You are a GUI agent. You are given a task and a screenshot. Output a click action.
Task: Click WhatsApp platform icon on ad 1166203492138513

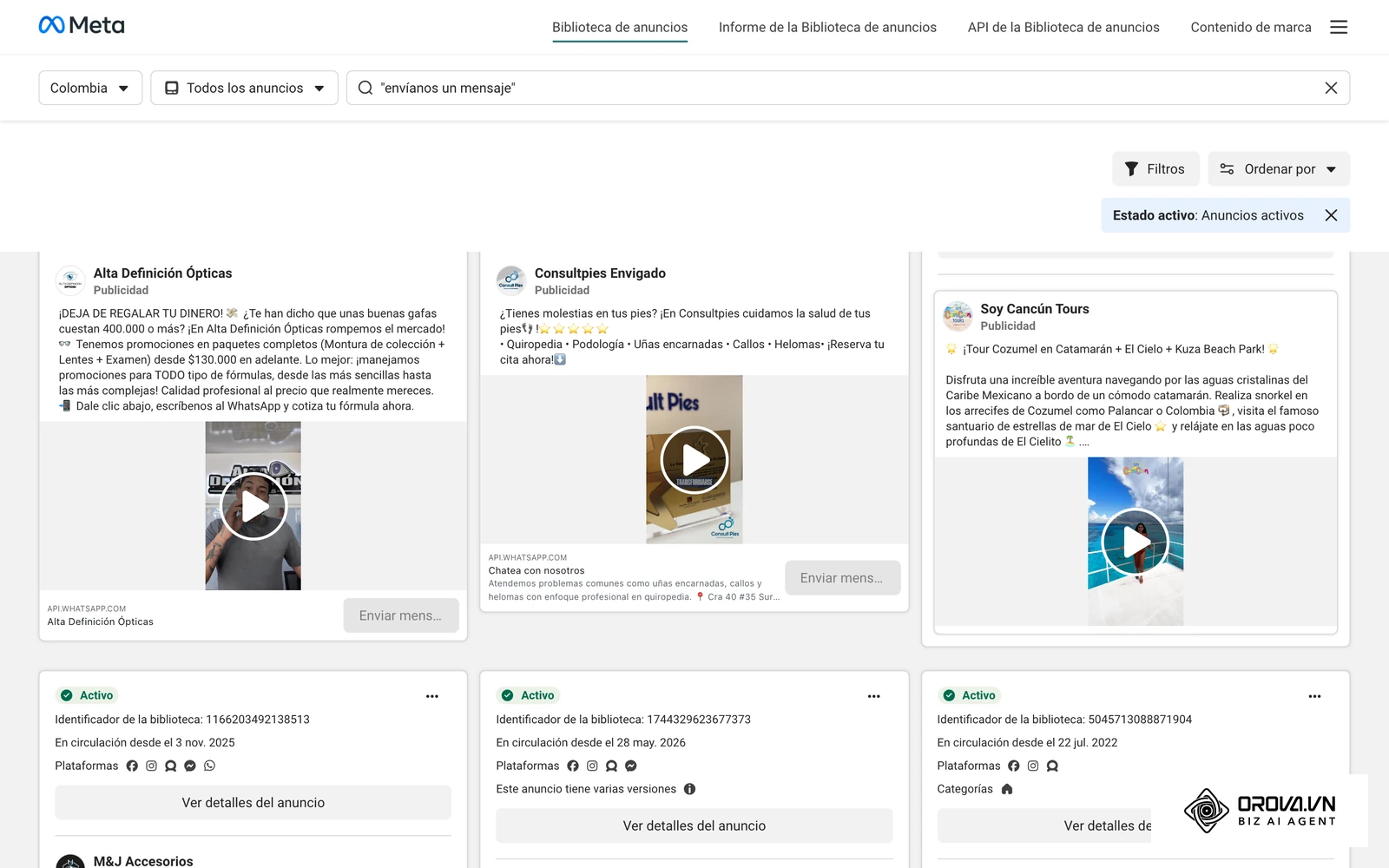click(209, 766)
